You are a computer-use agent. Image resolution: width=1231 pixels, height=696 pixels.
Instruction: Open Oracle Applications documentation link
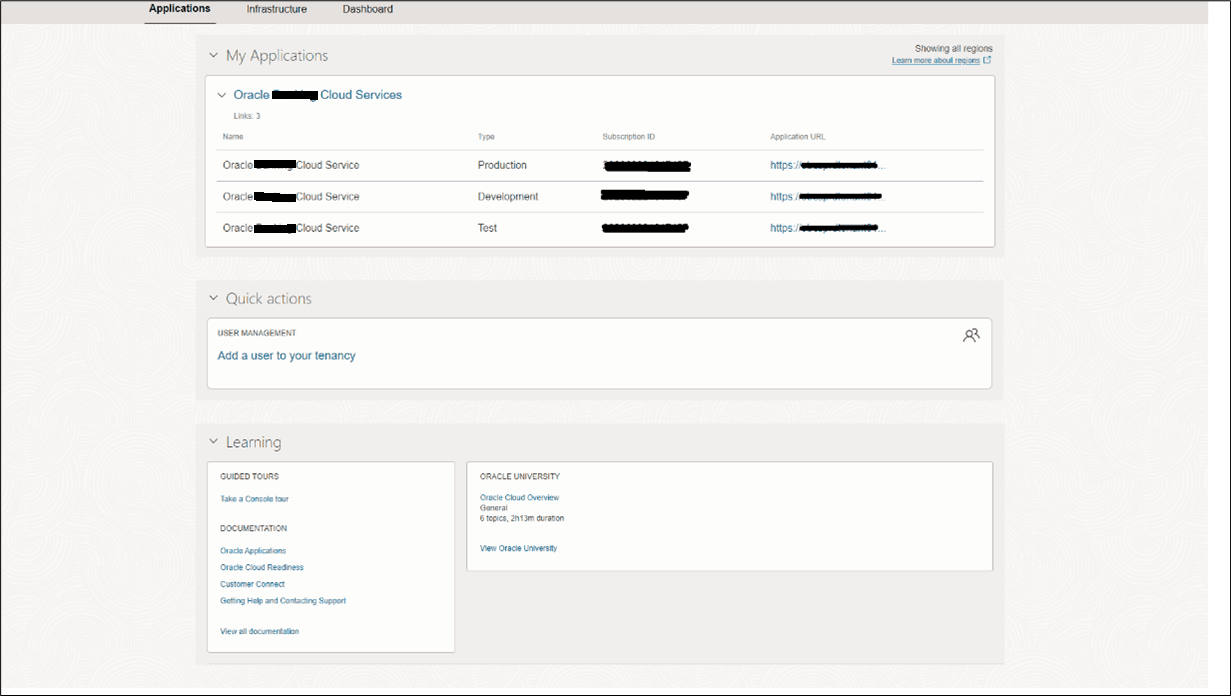tap(253, 551)
